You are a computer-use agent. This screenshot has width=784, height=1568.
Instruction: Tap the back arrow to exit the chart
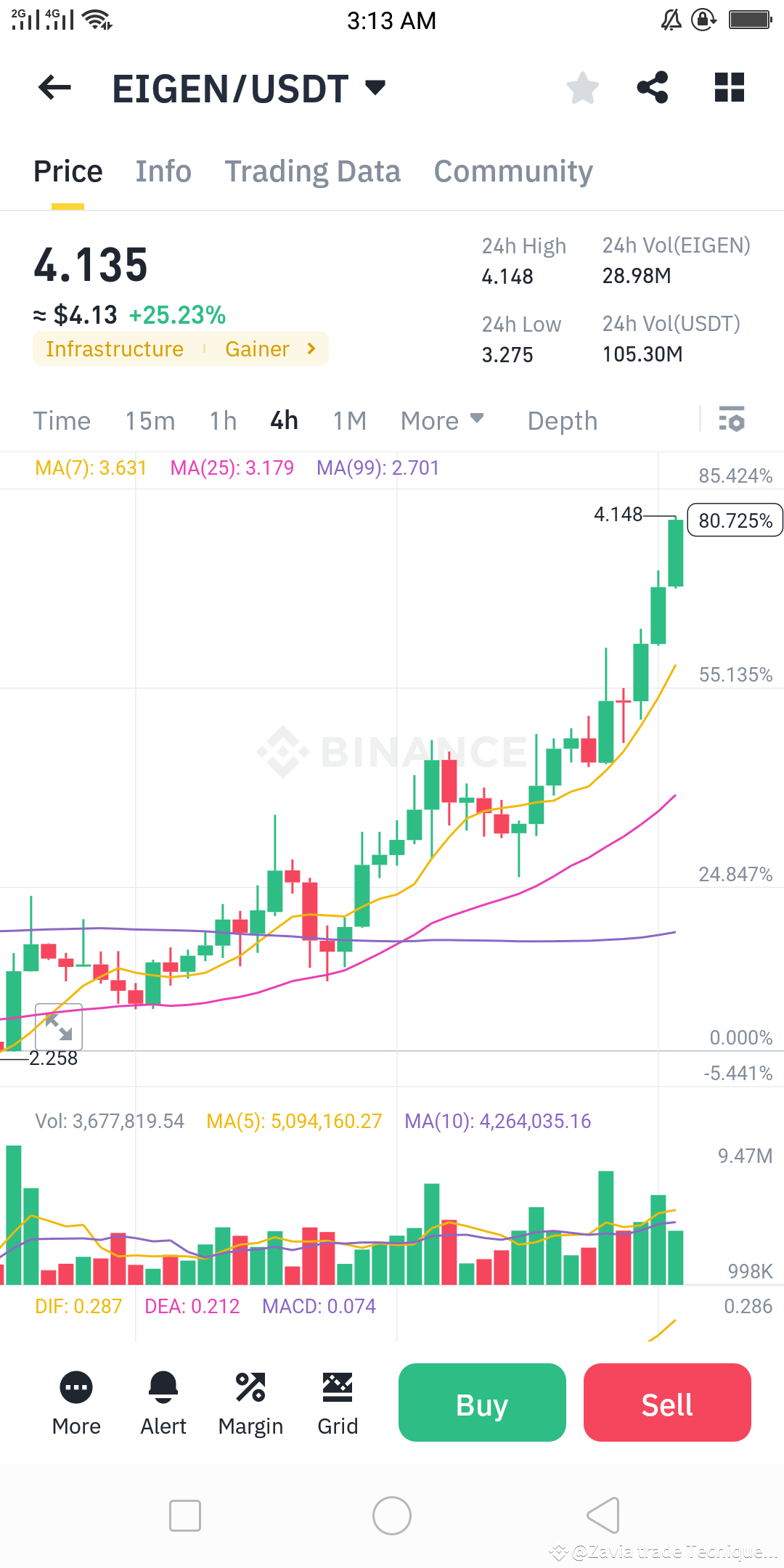(53, 87)
